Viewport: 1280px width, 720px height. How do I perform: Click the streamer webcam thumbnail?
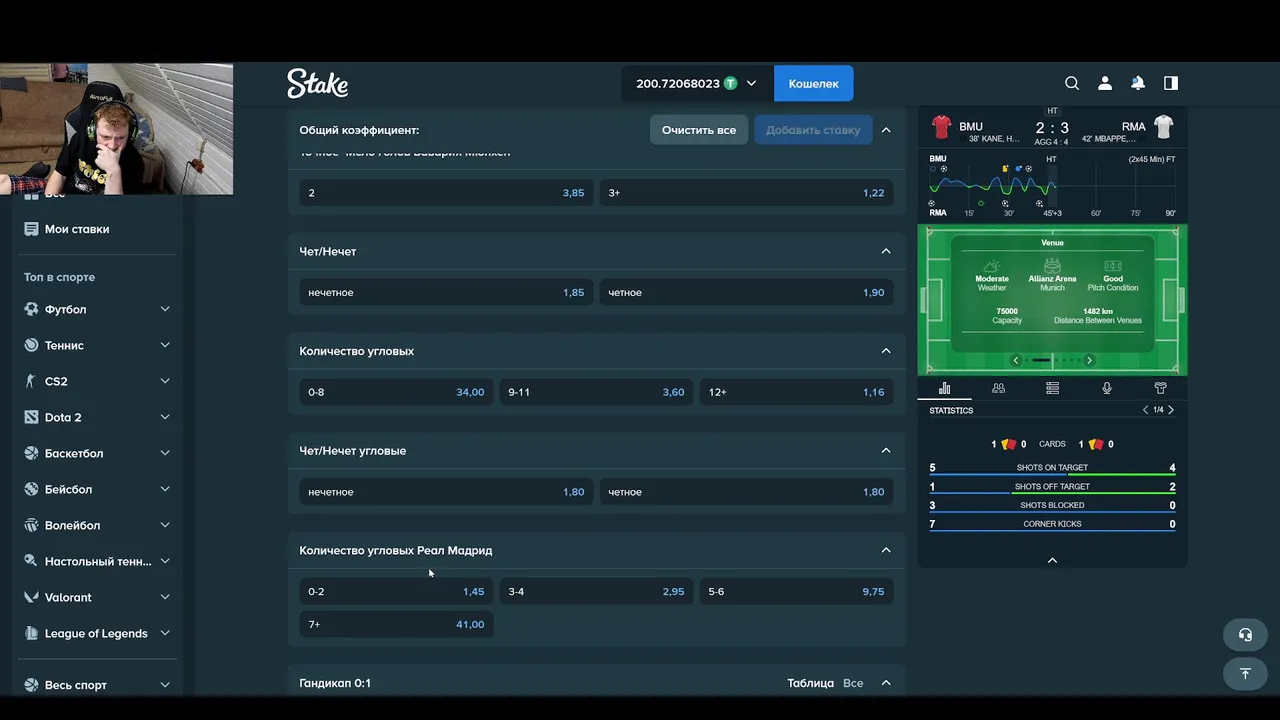coord(116,129)
